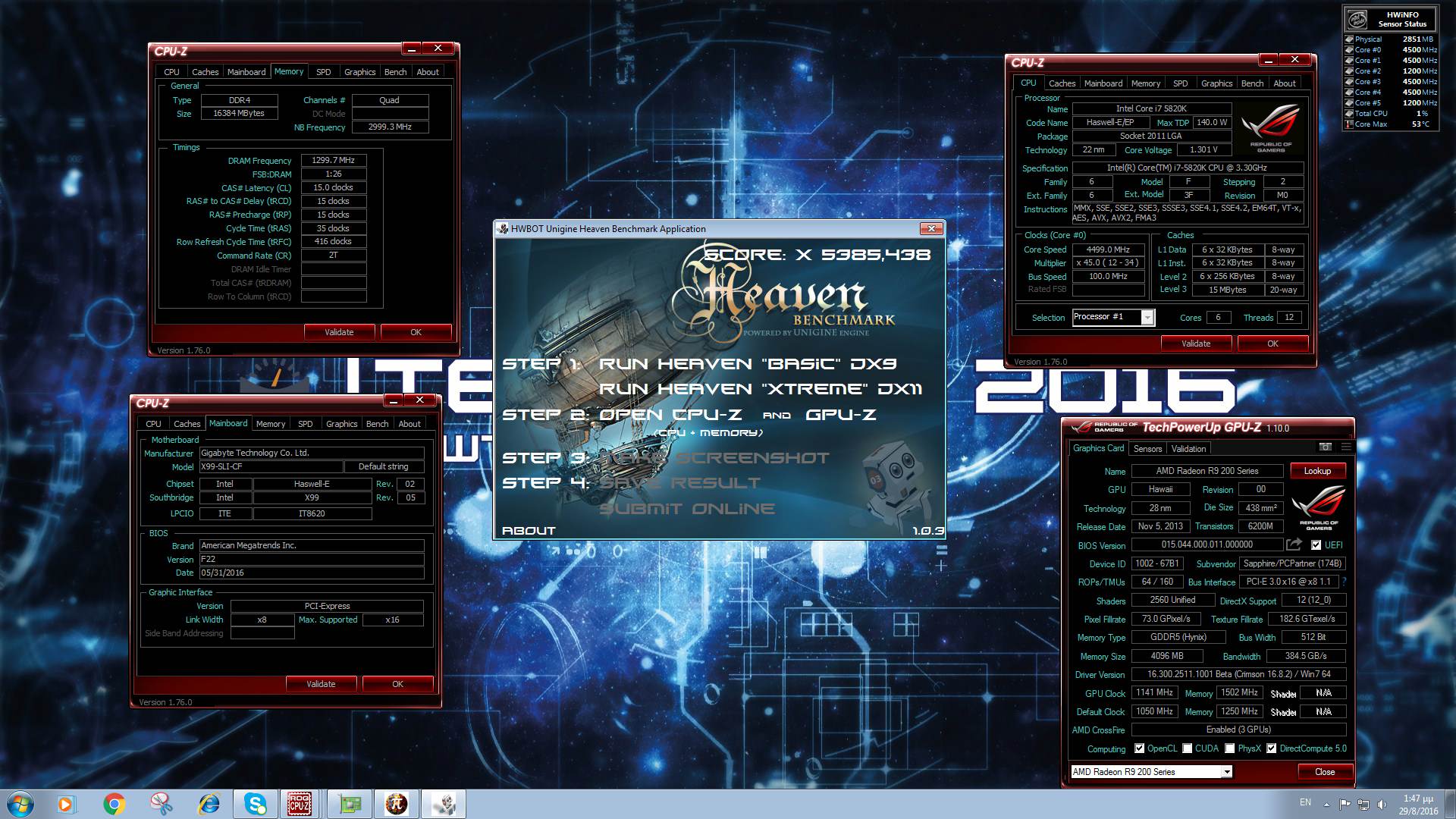Click the Intel Core i7 5820K name field
Viewport: 1456px width, 819px height.
[x=1151, y=109]
